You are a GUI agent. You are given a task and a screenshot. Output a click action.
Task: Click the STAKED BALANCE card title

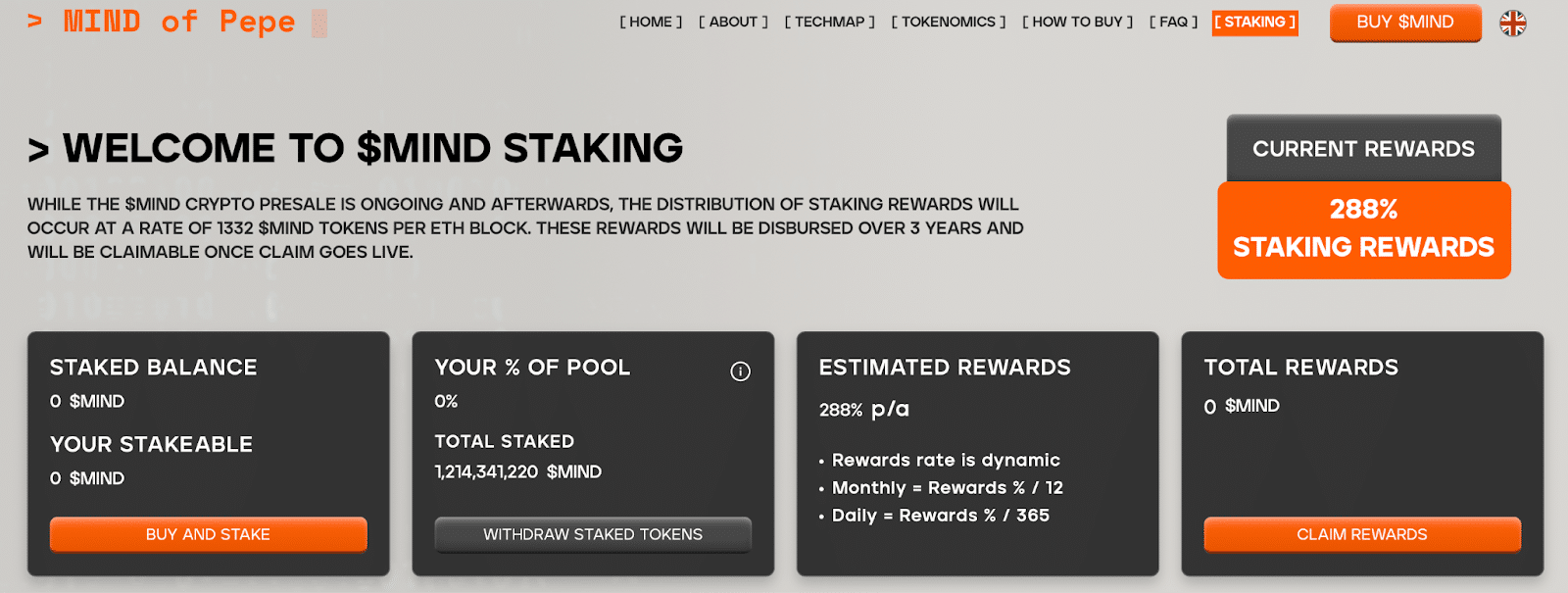click(154, 368)
